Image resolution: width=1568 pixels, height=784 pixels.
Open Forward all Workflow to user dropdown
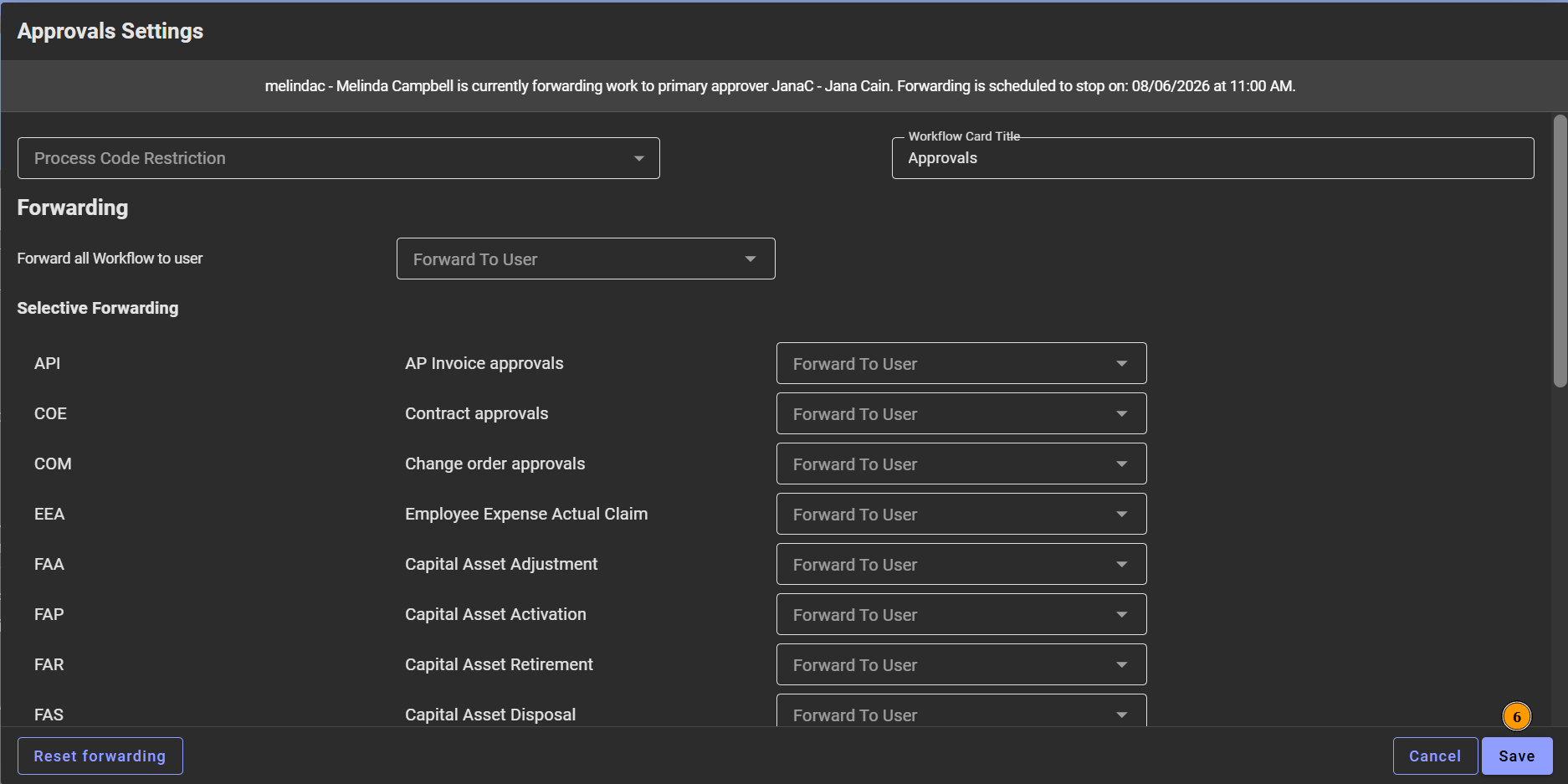coord(586,259)
